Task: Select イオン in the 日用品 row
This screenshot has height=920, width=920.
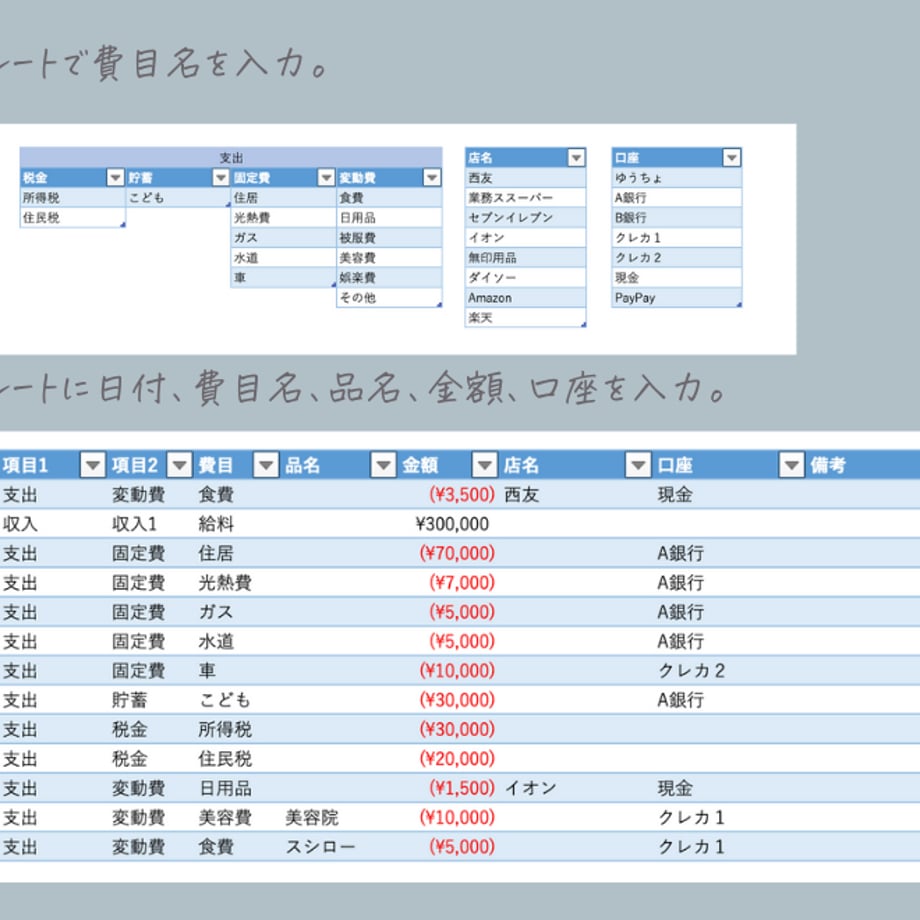Action: click(576, 788)
